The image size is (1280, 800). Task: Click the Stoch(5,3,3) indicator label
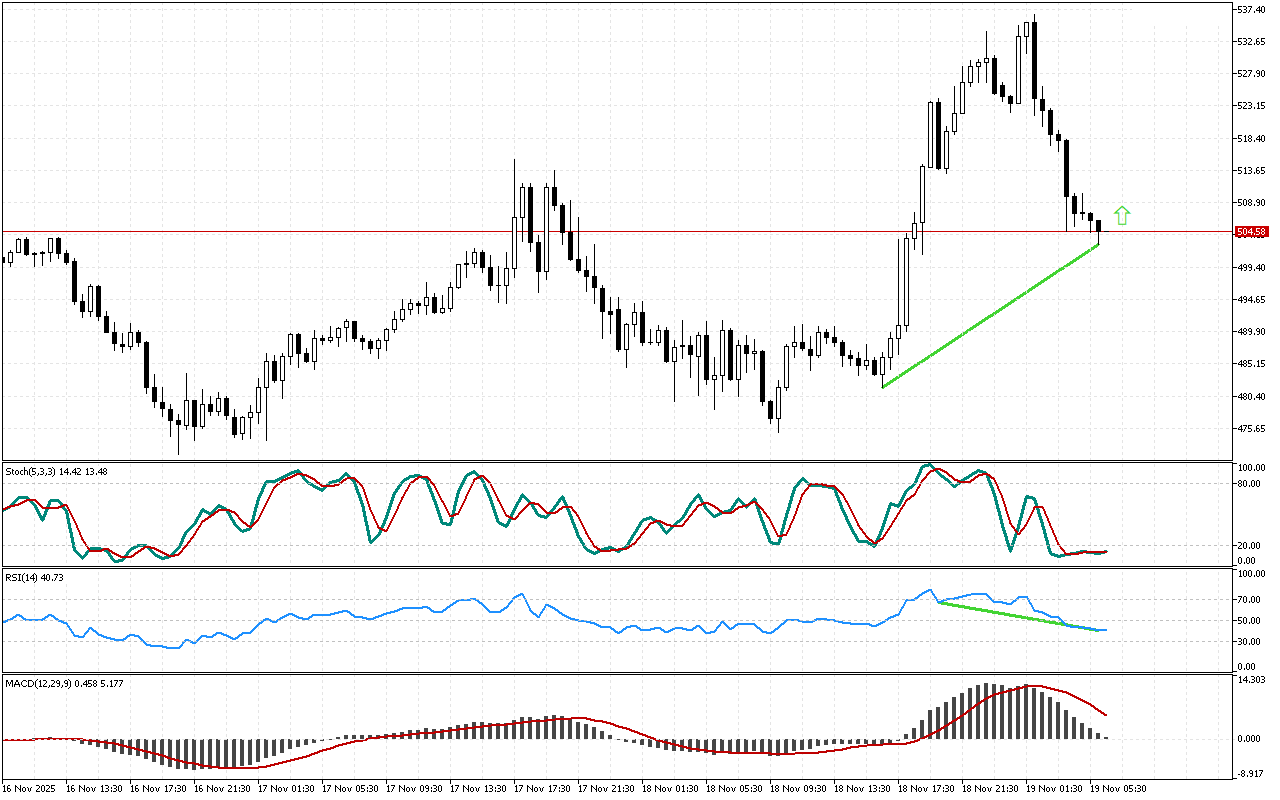point(32,471)
